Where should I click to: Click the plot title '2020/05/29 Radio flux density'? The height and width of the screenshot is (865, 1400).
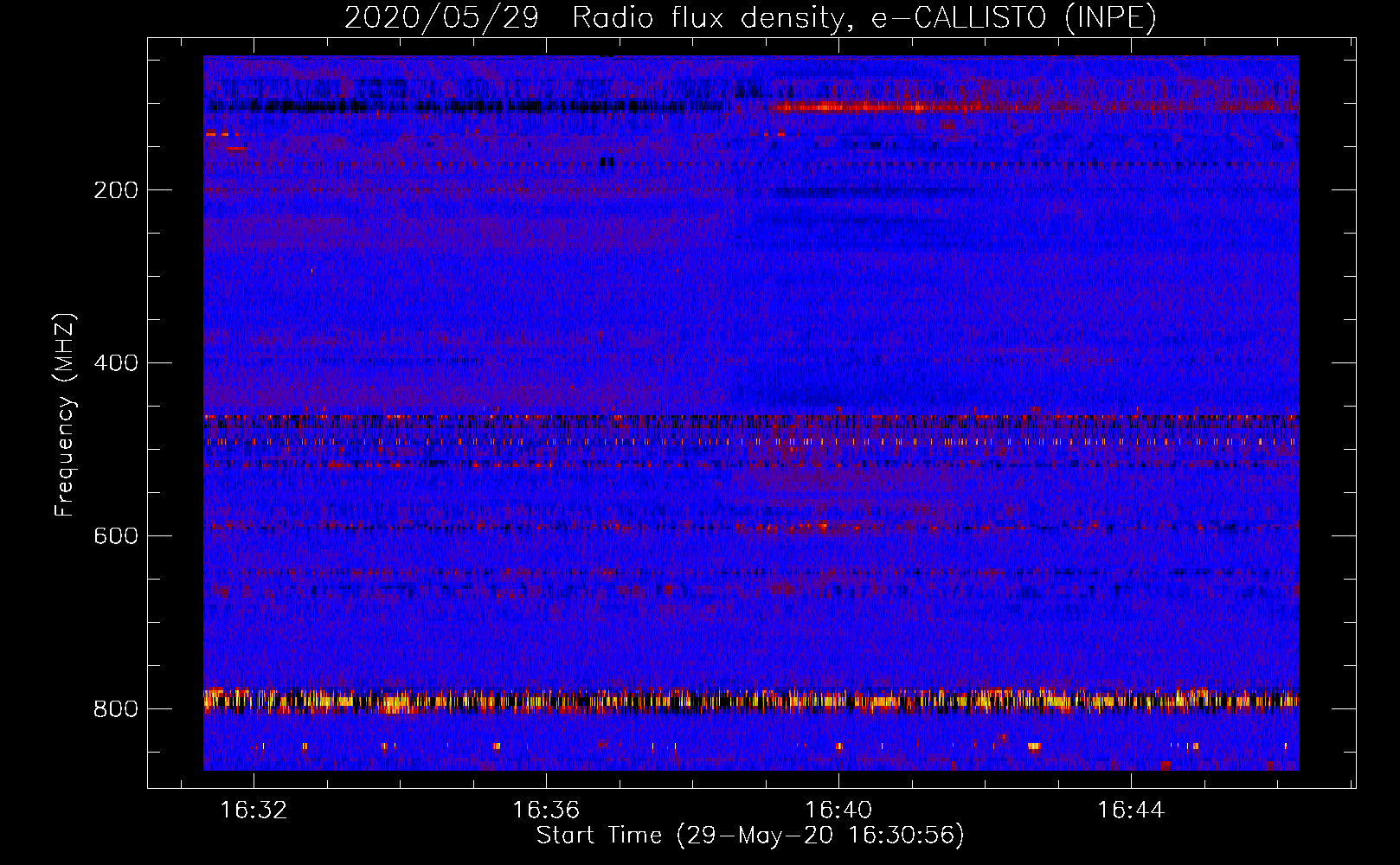click(x=750, y=17)
